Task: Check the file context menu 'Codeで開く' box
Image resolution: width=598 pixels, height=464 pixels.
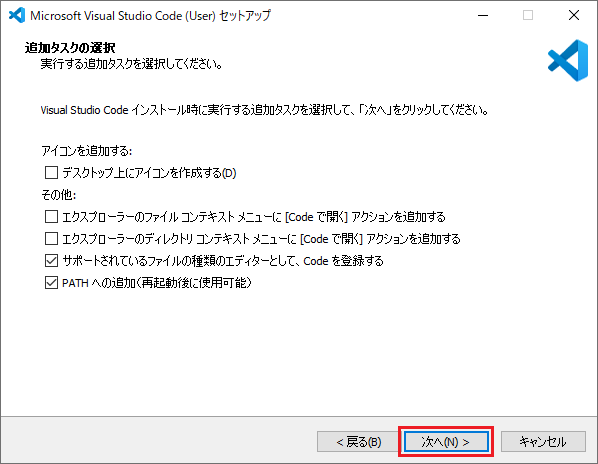Action: (51, 217)
